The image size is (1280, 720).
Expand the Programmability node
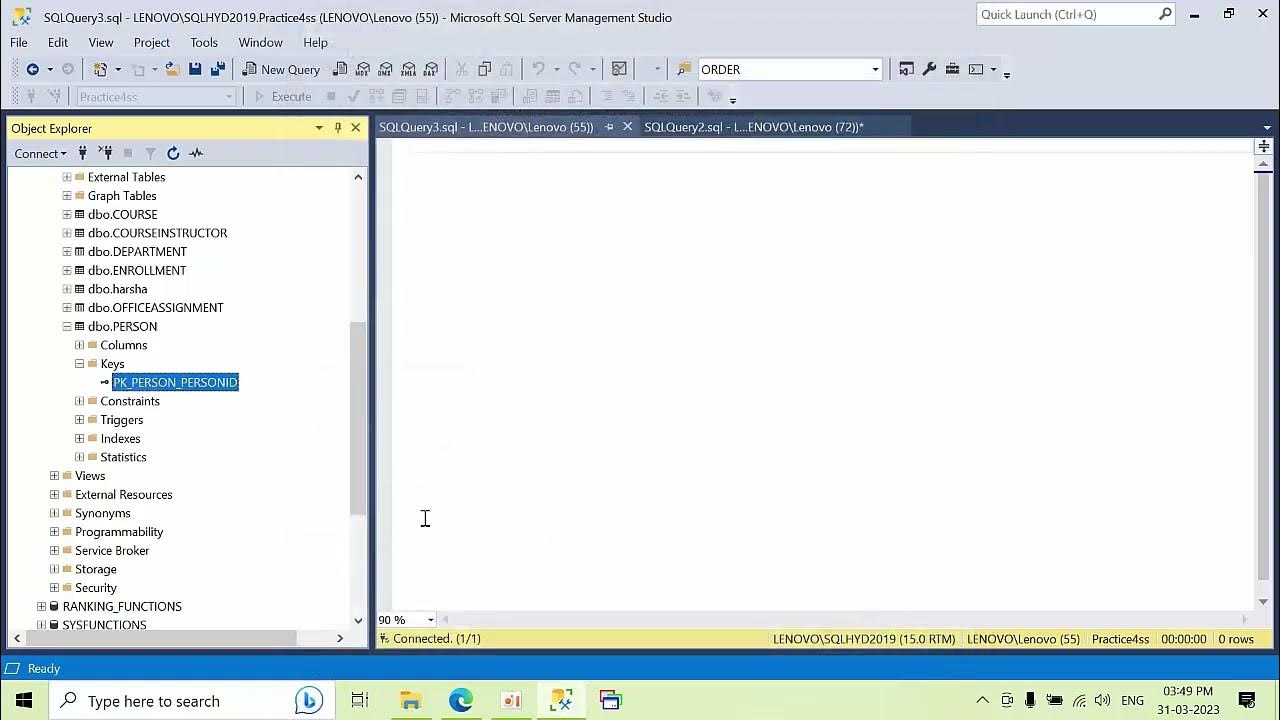tap(54, 532)
